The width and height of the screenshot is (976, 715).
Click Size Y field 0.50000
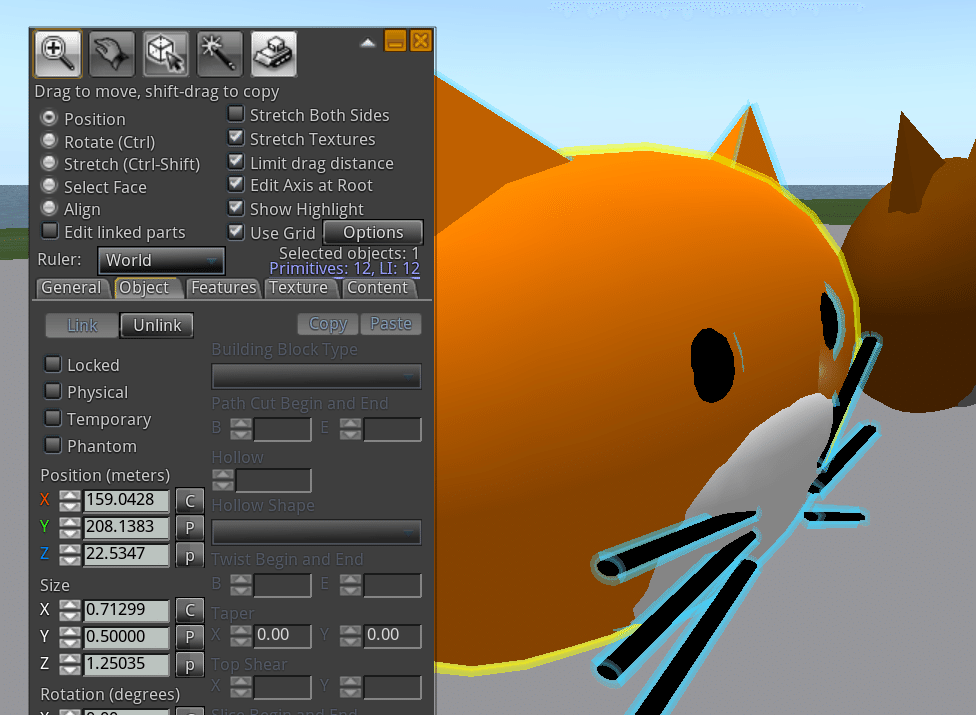point(126,637)
